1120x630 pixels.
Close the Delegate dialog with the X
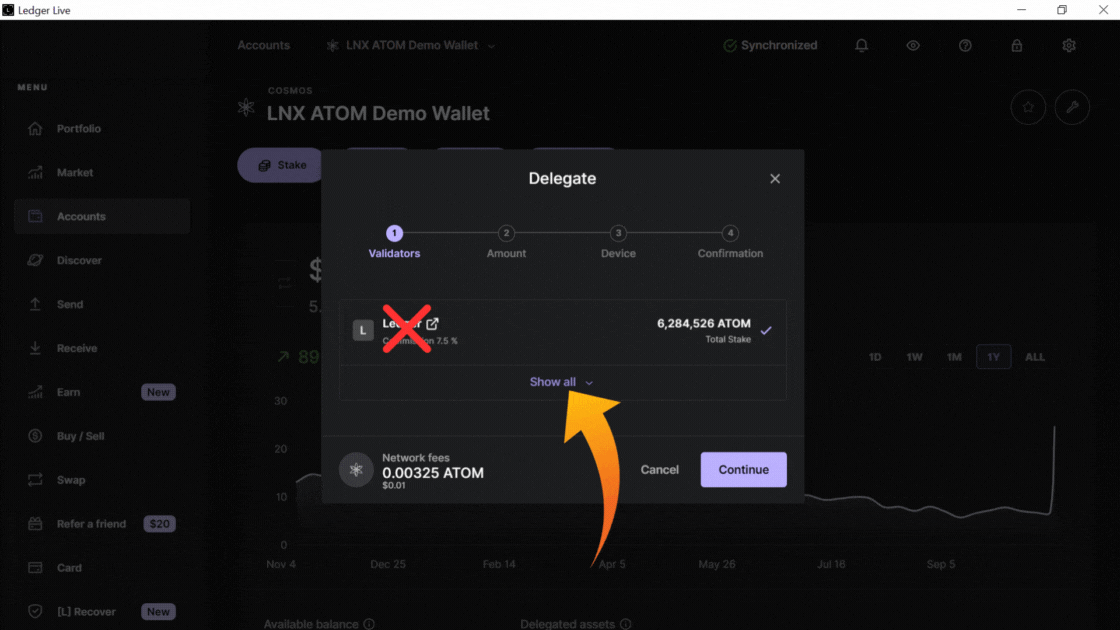pos(775,179)
